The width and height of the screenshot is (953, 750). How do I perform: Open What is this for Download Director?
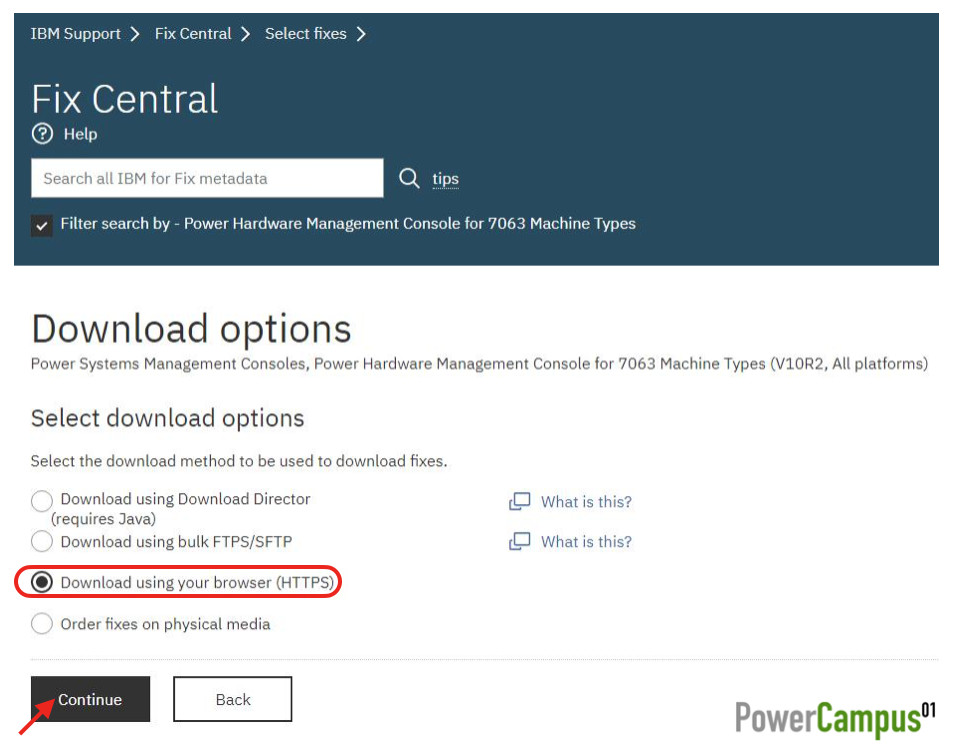[586, 501]
